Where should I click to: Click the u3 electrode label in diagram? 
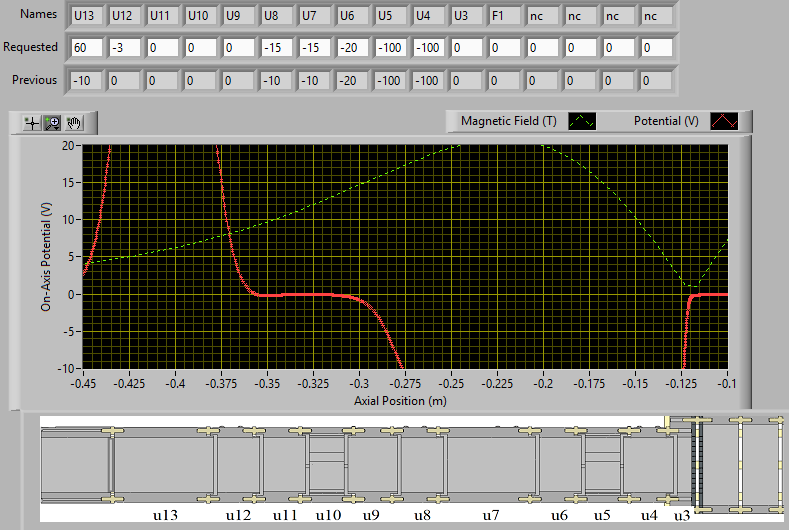682,515
